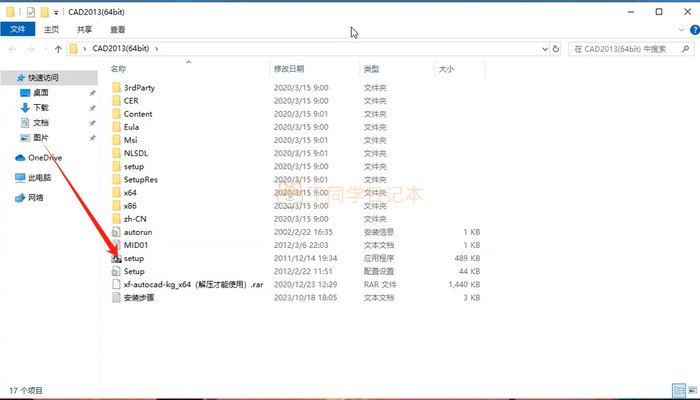Select the setup folder name dated 2020/3/15
Screen dimensions: 700x400
tap(133, 167)
